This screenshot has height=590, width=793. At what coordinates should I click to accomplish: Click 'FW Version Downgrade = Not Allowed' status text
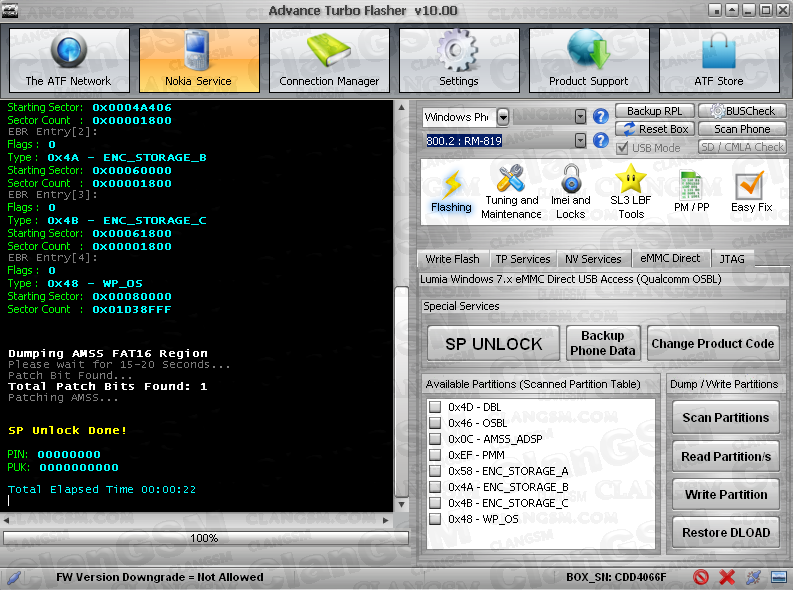pyautogui.click(x=160, y=577)
